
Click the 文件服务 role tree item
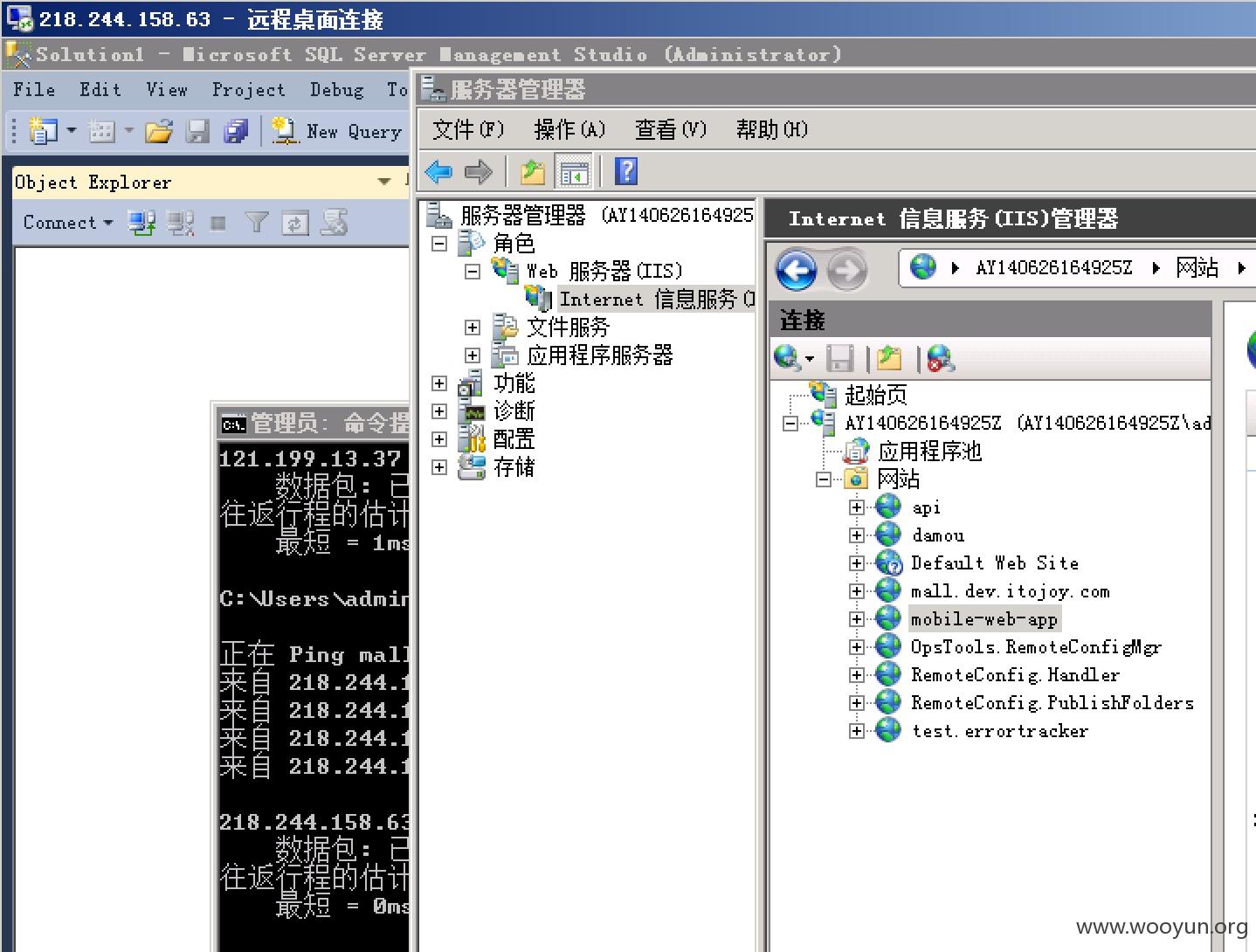pos(568,328)
